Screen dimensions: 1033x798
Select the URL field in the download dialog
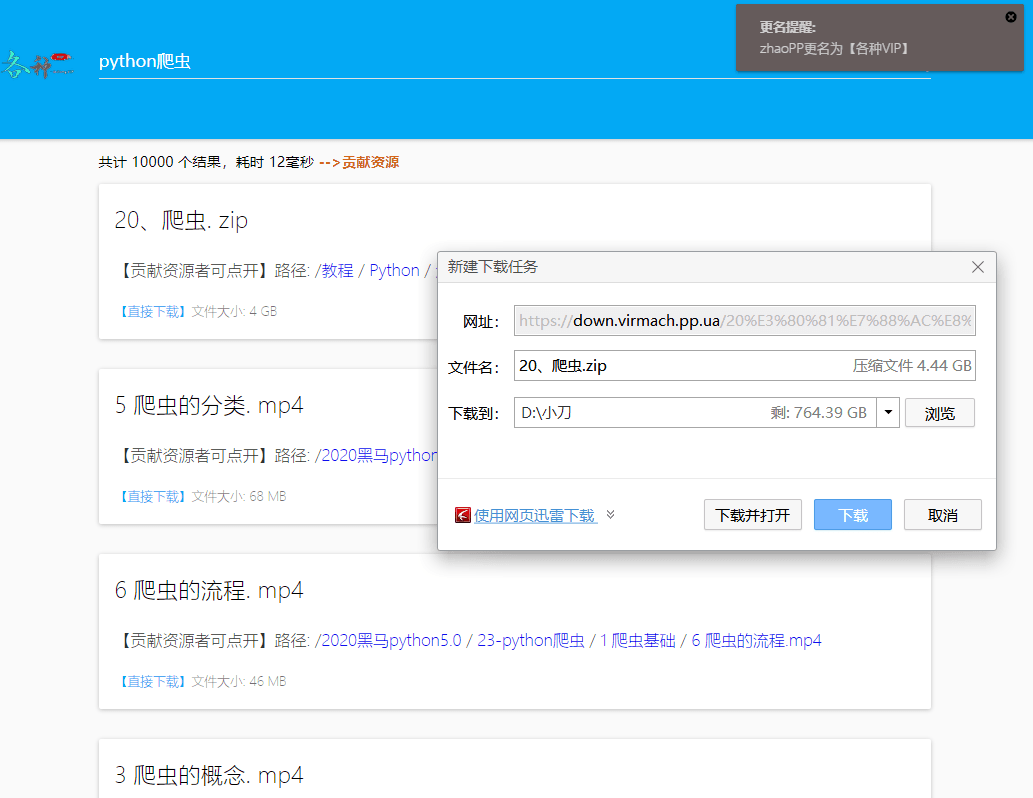(x=744, y=321)
